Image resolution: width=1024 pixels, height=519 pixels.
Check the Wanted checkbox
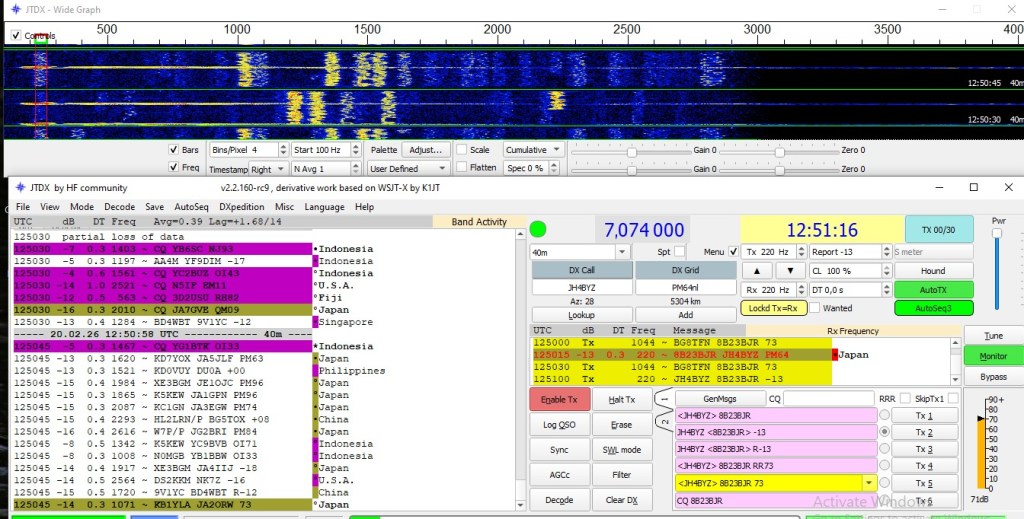[815, 308]
